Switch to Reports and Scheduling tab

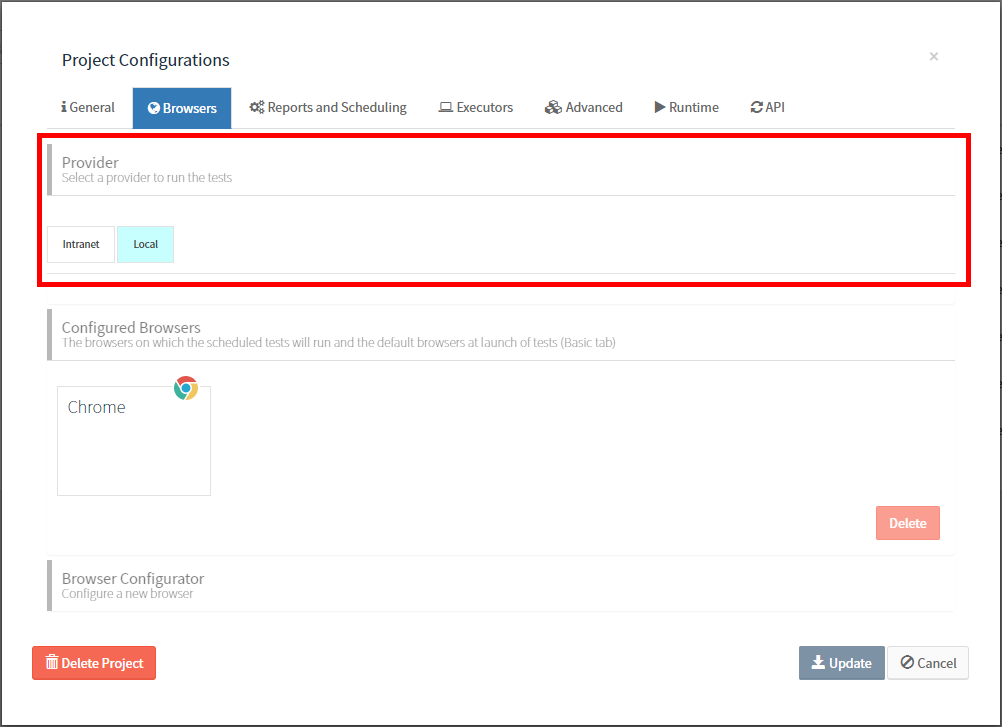(x=328, y=107)
